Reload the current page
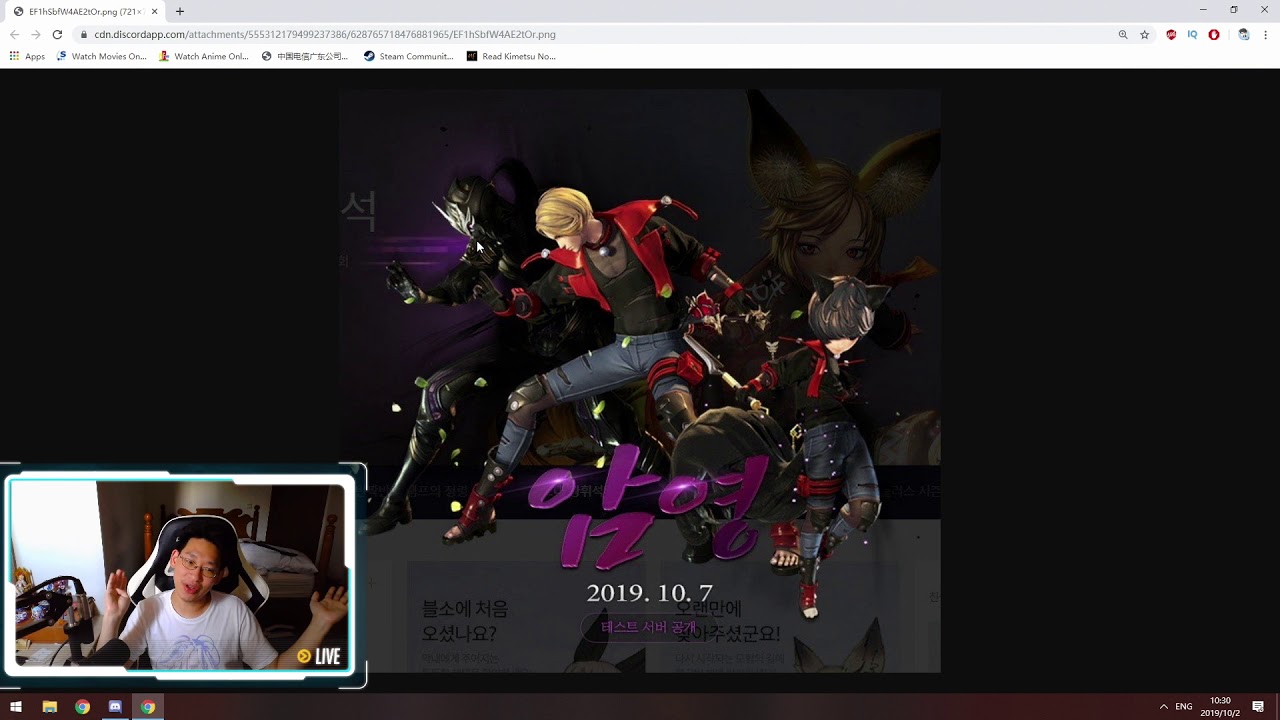This screenshot has height=720, width=1280. [x=57, y=34]
